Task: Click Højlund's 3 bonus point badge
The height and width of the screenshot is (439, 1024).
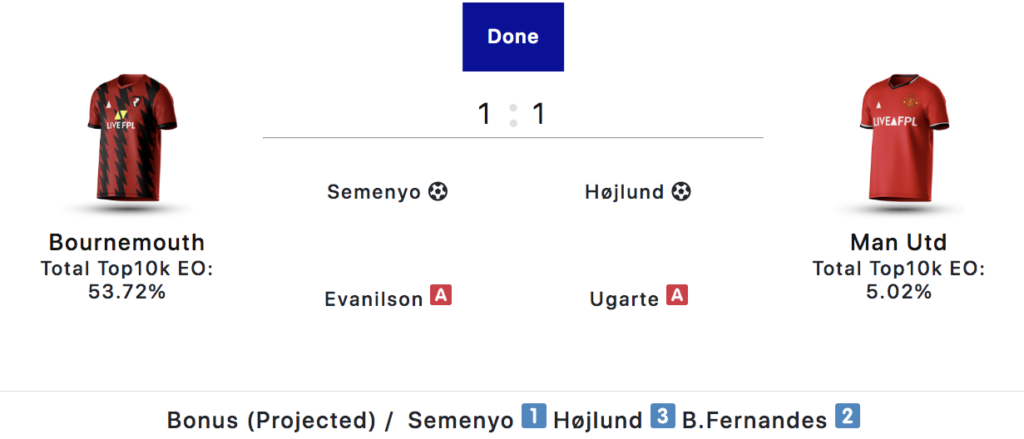Action: 661,417
